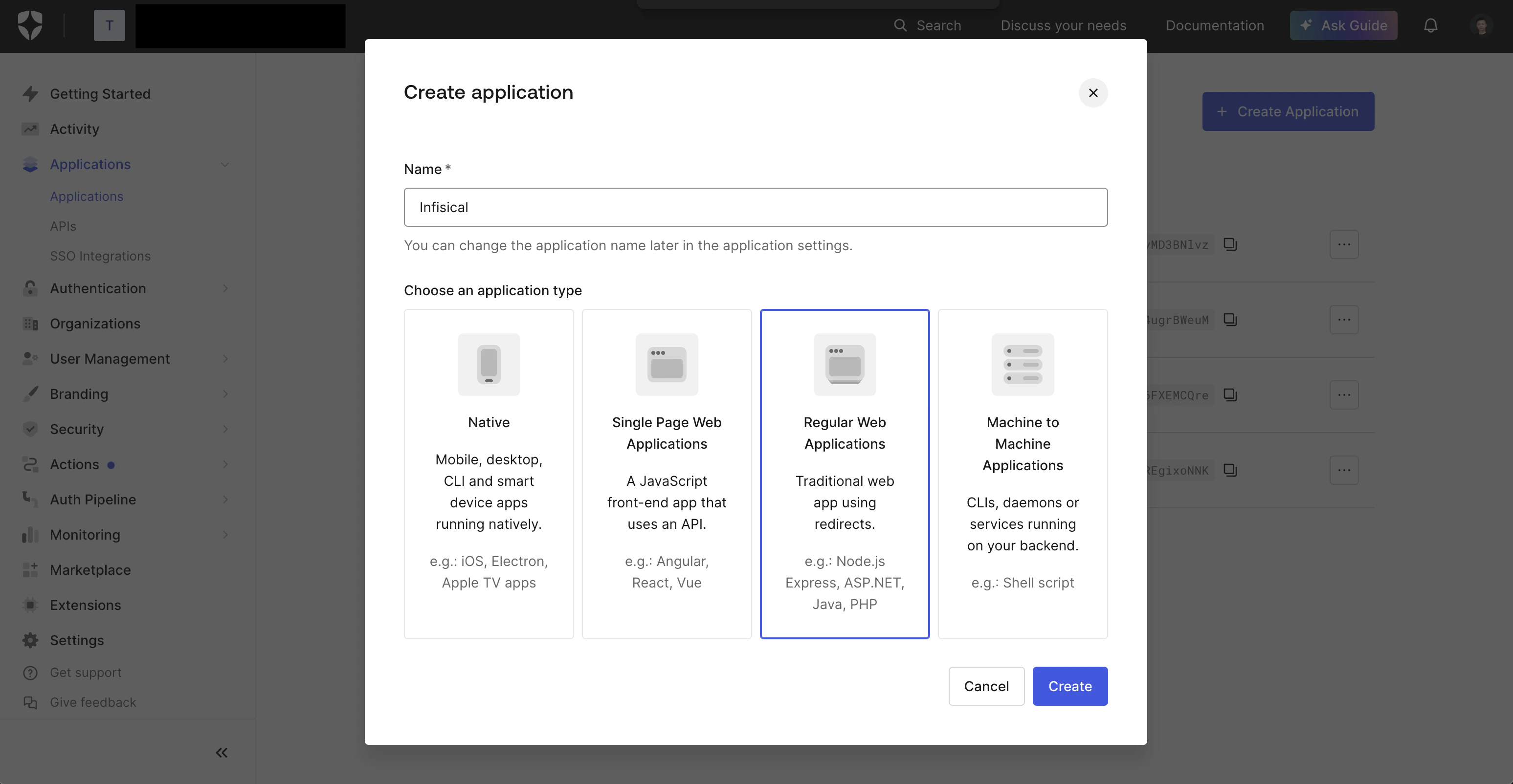Close the Create application dialog
This screenshot has height=784, width=1513.
[1092, 93]
